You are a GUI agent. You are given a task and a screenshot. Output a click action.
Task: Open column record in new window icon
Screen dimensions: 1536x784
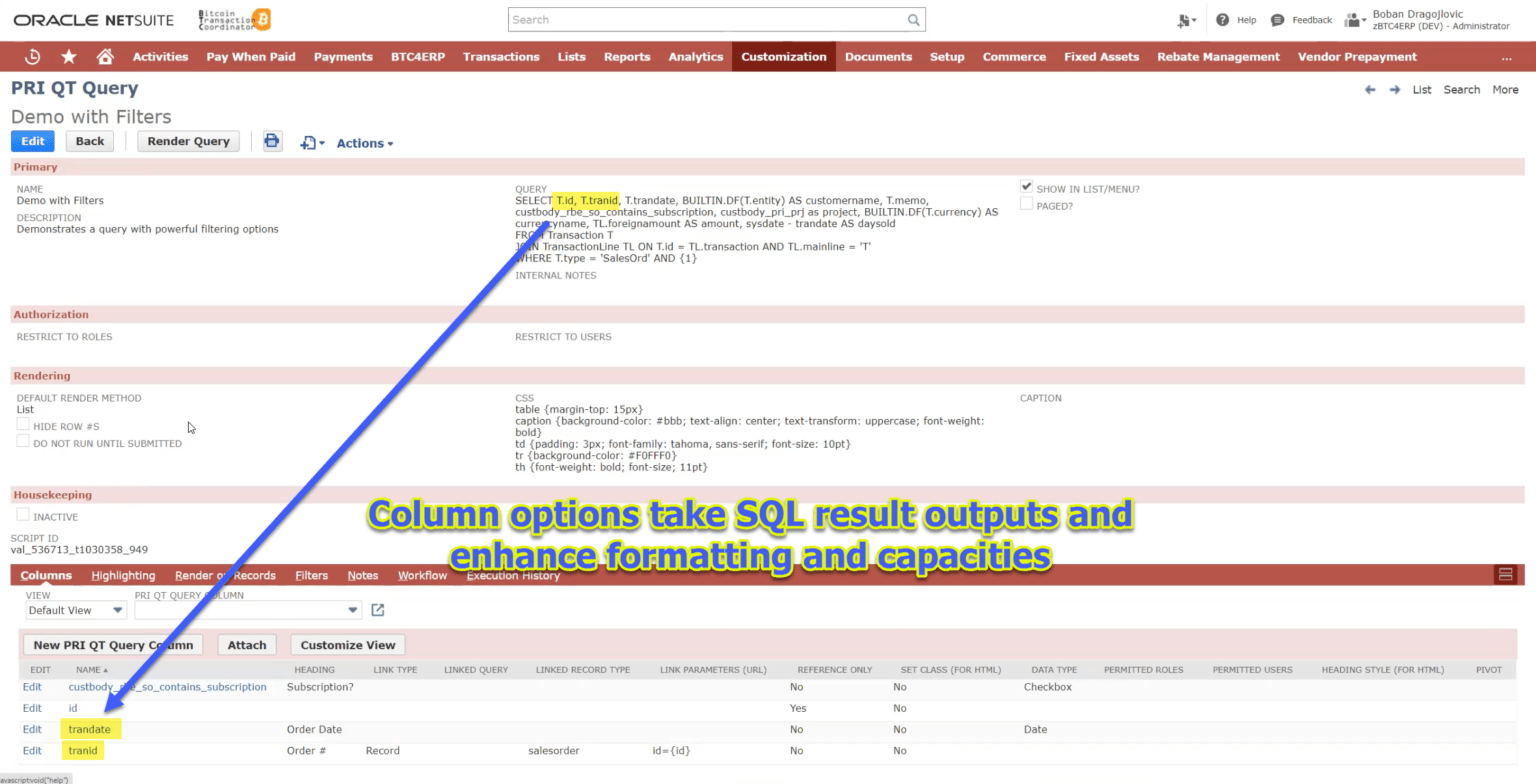pyautogui.click(x=379, y=609)
